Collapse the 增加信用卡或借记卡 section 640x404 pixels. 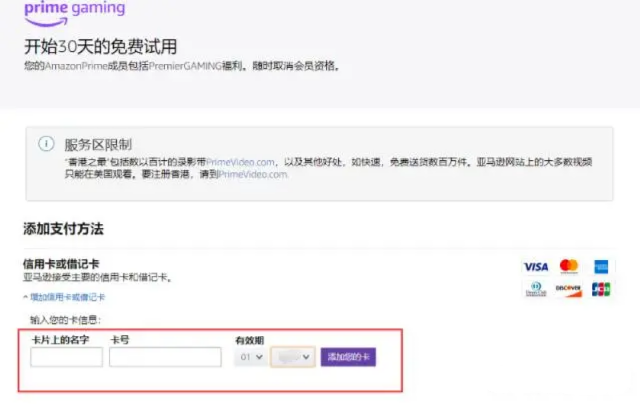[64, 297]
